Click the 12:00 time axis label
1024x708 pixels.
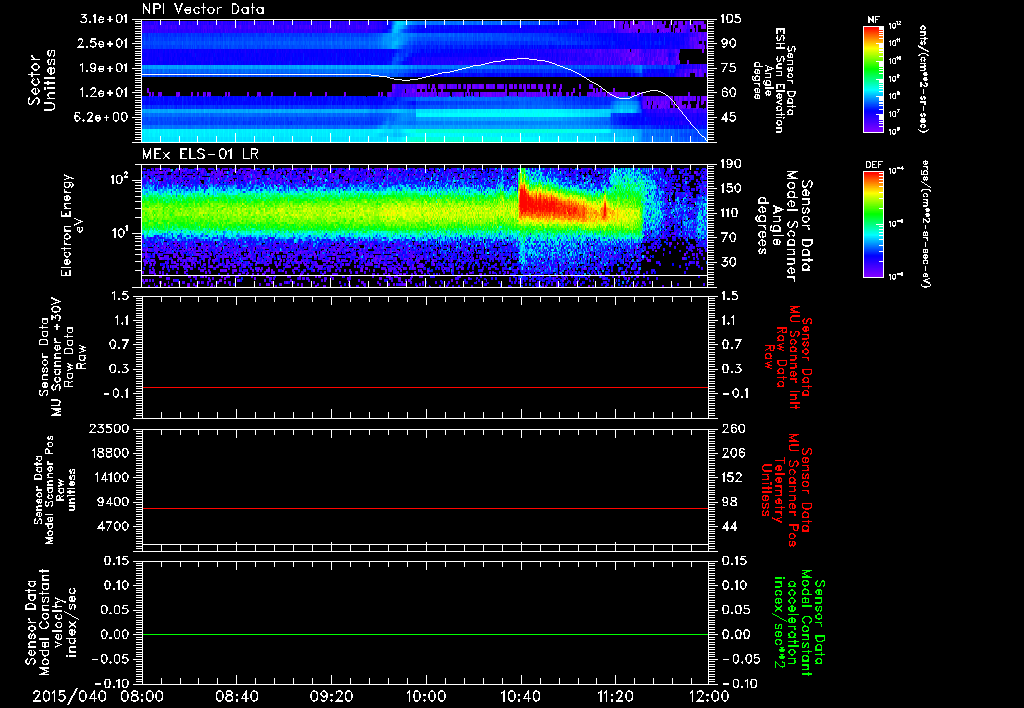pyautogui.click(x=709, y=695)
